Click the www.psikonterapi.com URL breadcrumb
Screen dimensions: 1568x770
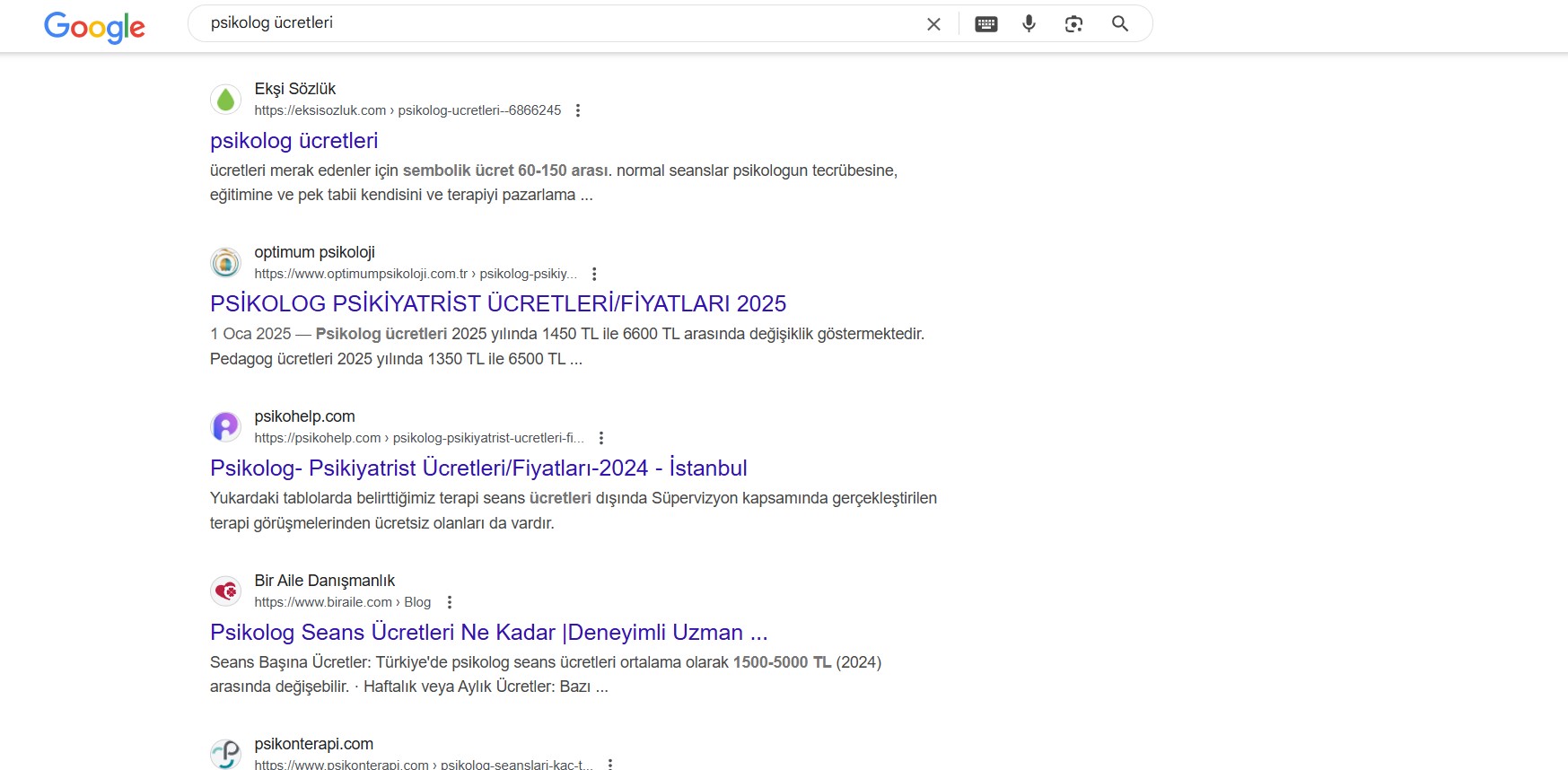pos(424,764)
